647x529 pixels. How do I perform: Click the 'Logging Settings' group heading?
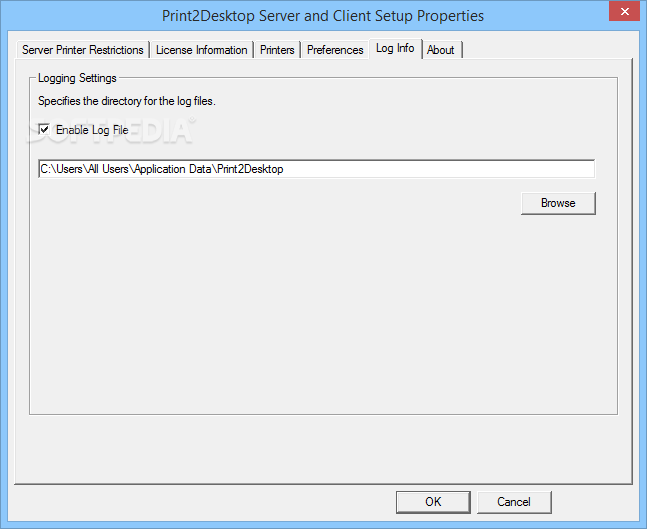pos(77,78)
